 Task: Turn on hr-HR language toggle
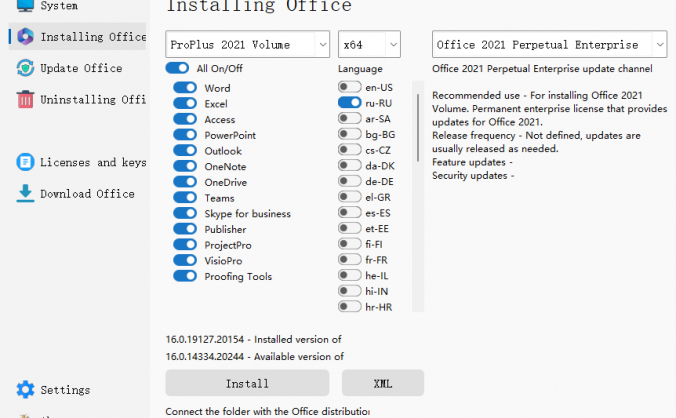350,306
